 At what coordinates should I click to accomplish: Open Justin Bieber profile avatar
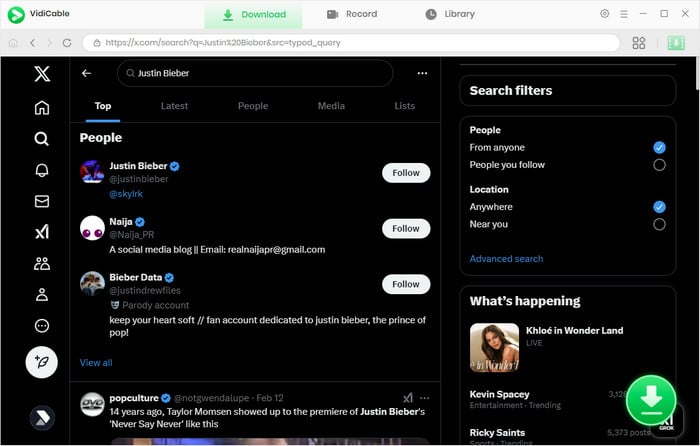(x=92, y=172)
